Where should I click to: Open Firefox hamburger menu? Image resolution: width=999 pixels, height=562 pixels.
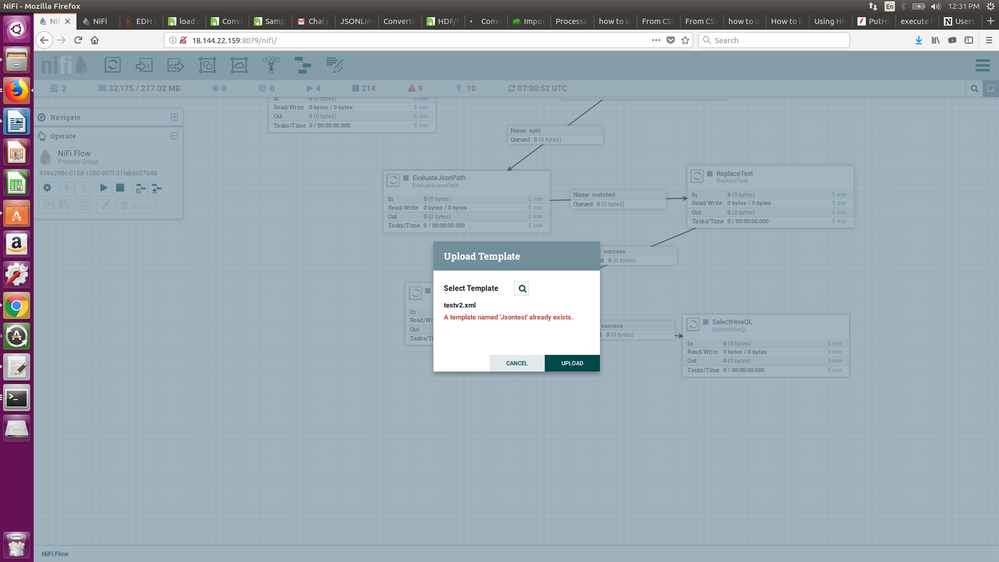[989, 40]
